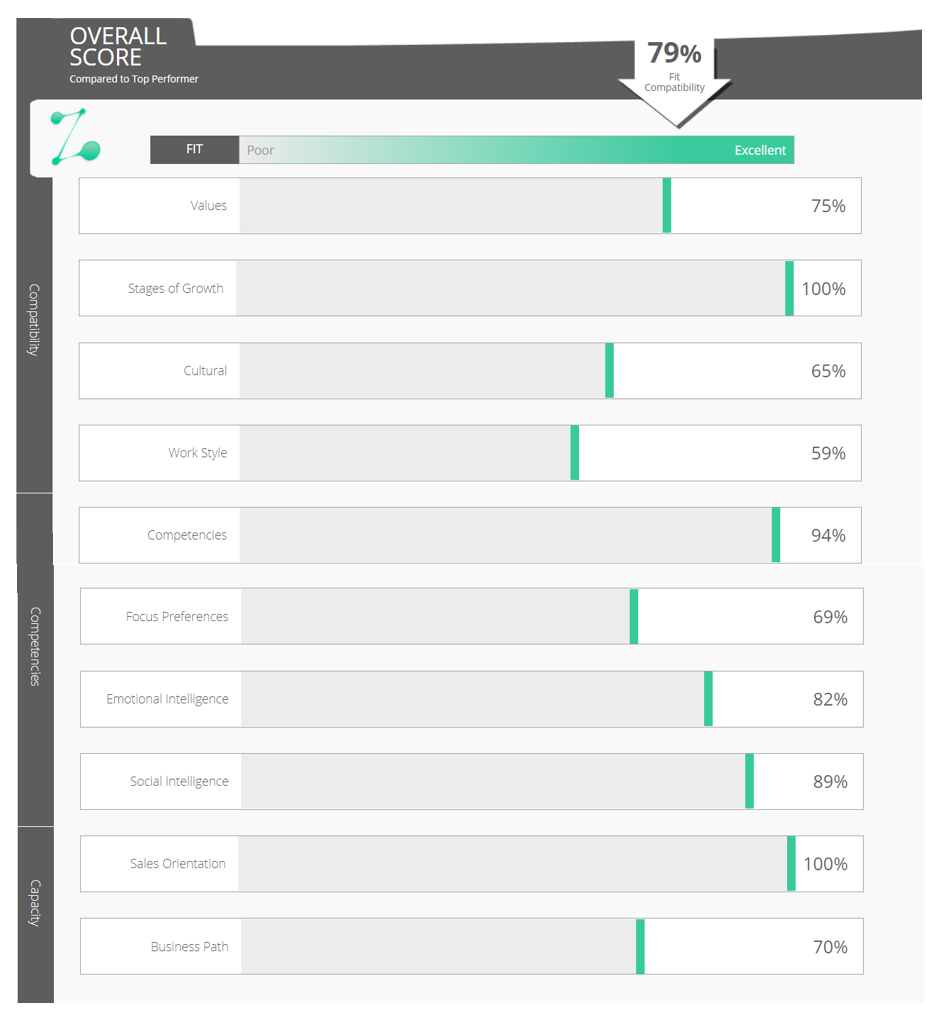This screenshot has width=935, height=1021.
Task: Click the 94% Competencies score value
Action: 828,536
